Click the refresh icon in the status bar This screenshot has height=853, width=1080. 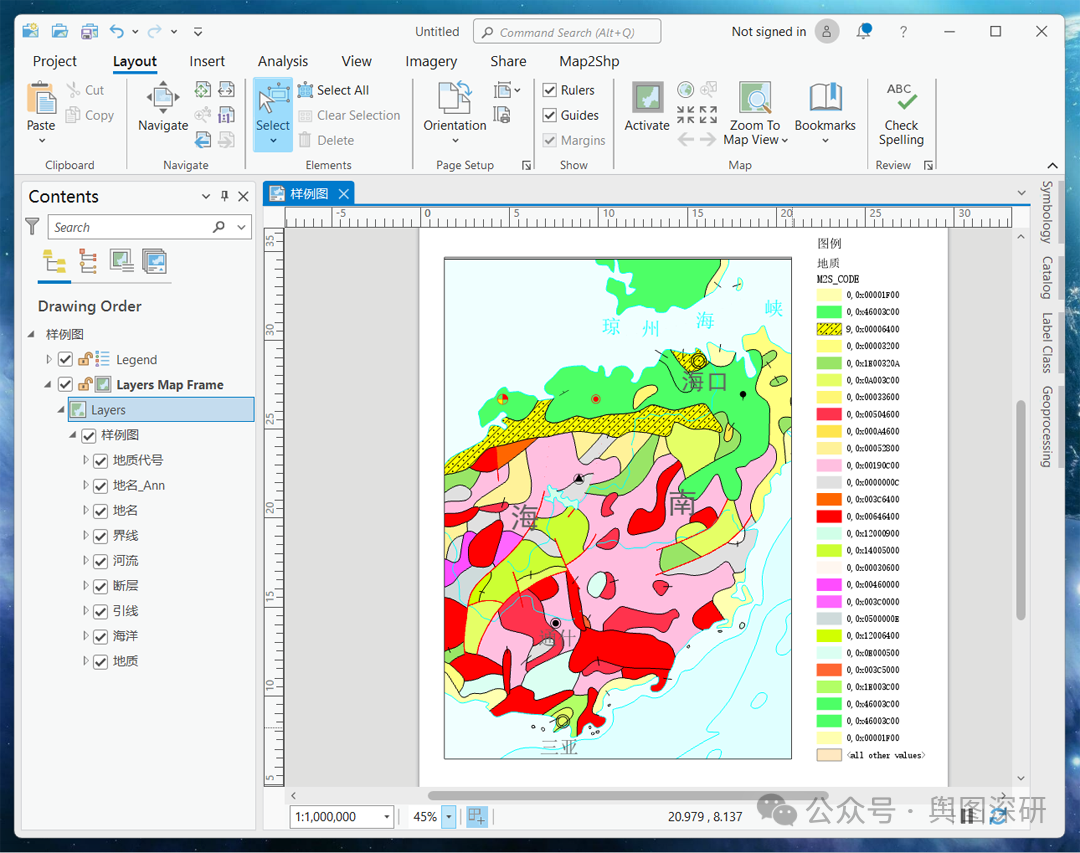click(998, 816)
